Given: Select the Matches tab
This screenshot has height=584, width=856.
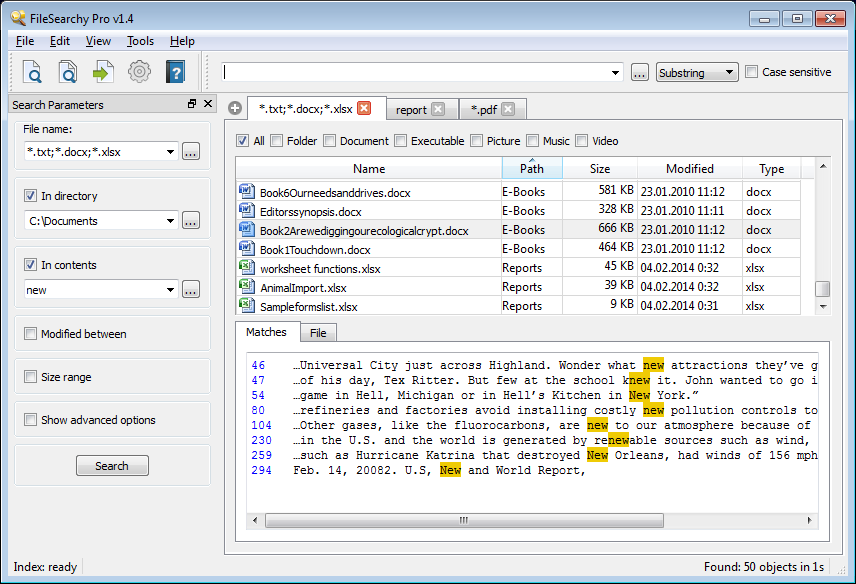Looking at the screenshot, I should 266,331.
